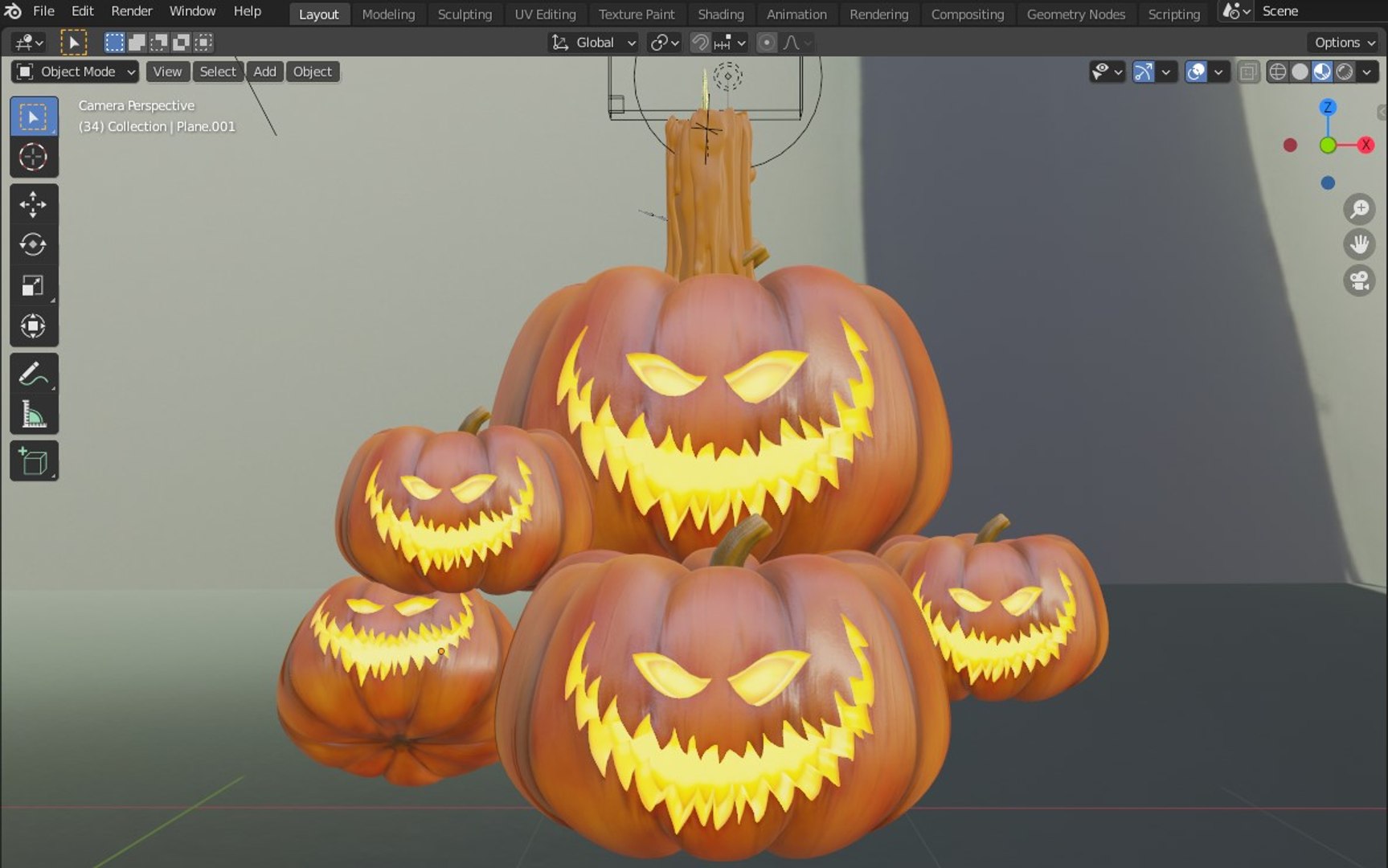1388x868 pixels.
Task: Toggle viewport overlays
Action: pyautogui.click(x=1196, y=72)
